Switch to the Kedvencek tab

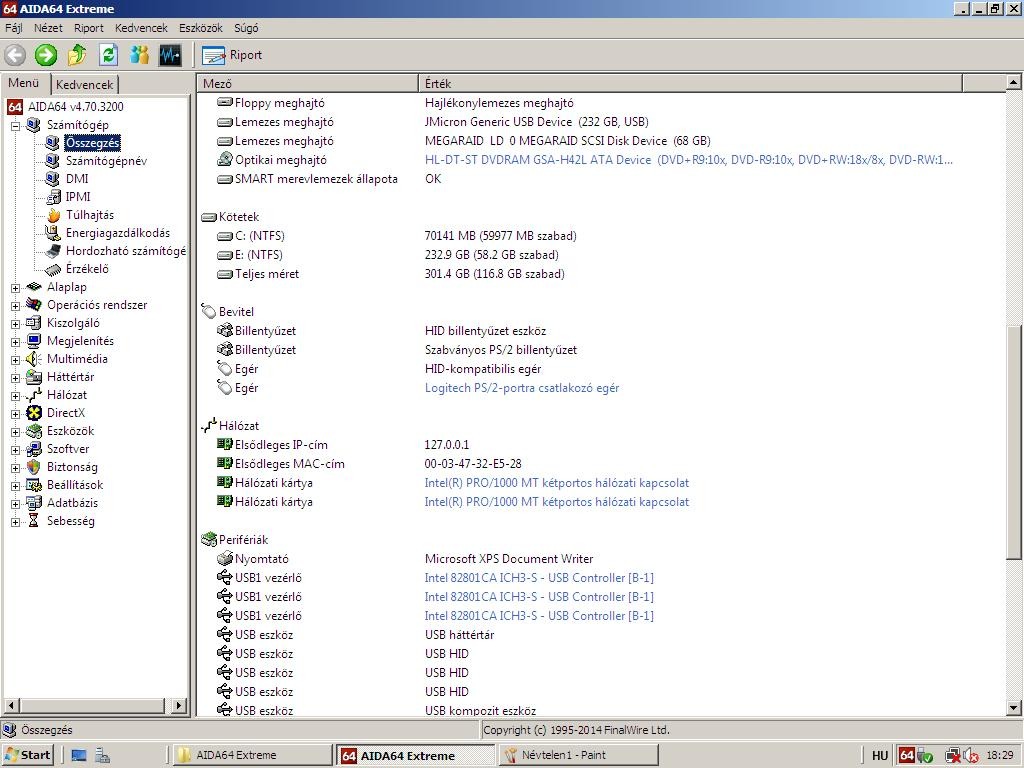84,84
